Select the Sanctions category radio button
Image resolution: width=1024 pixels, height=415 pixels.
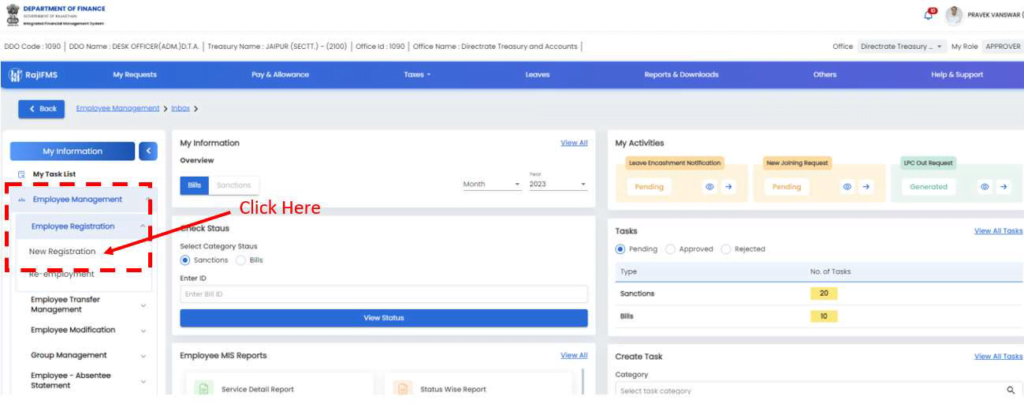pos(185,259)
